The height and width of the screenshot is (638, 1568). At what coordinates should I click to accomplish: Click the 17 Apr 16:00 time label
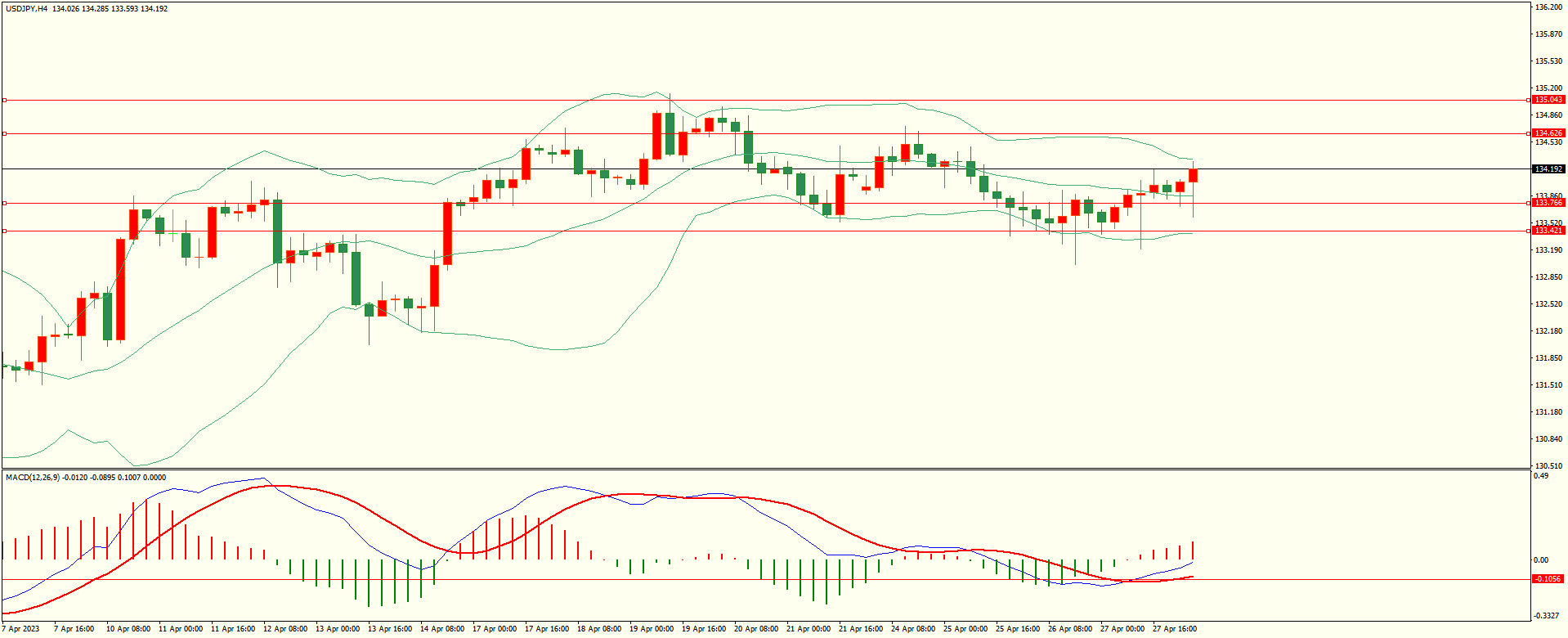click(547, 629)
